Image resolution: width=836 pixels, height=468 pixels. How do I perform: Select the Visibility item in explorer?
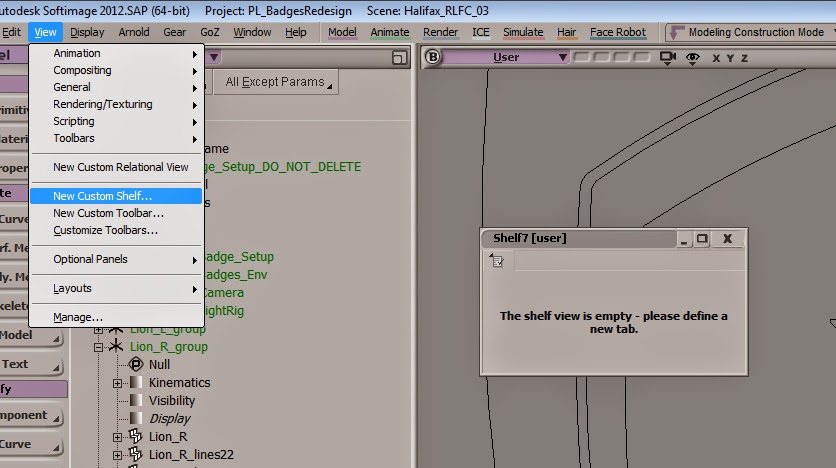[x=172, y=401]
